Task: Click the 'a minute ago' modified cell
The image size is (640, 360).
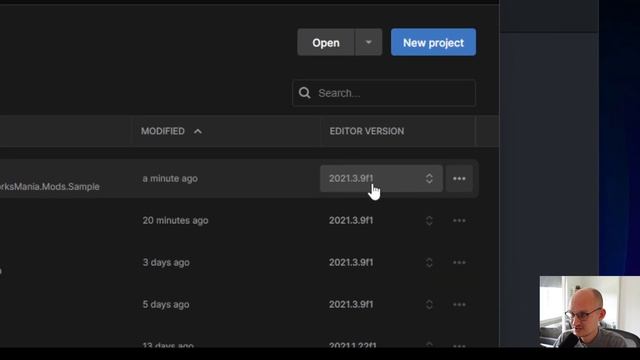Action: 170,178
